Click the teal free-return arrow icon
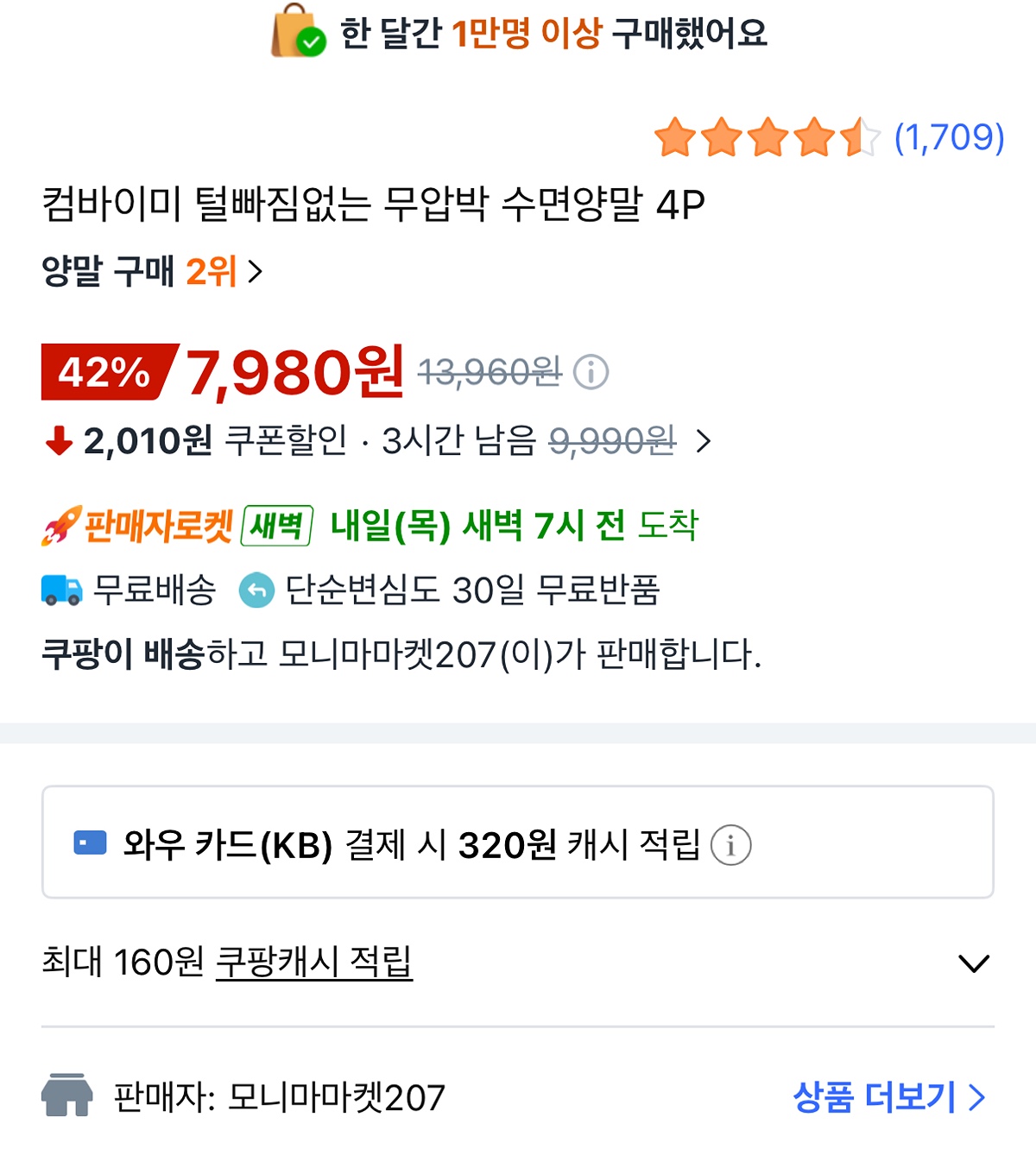The image size is (1036, 1155). click(256, 590)
